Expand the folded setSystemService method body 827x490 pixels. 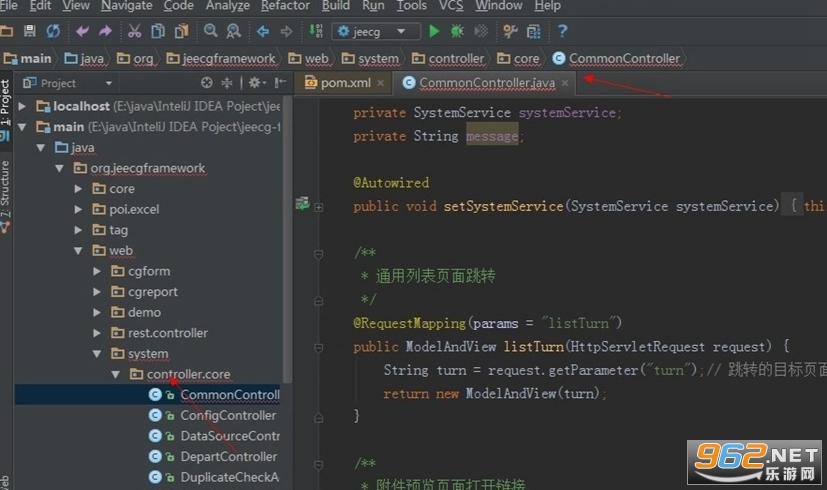tap(319, 207)
